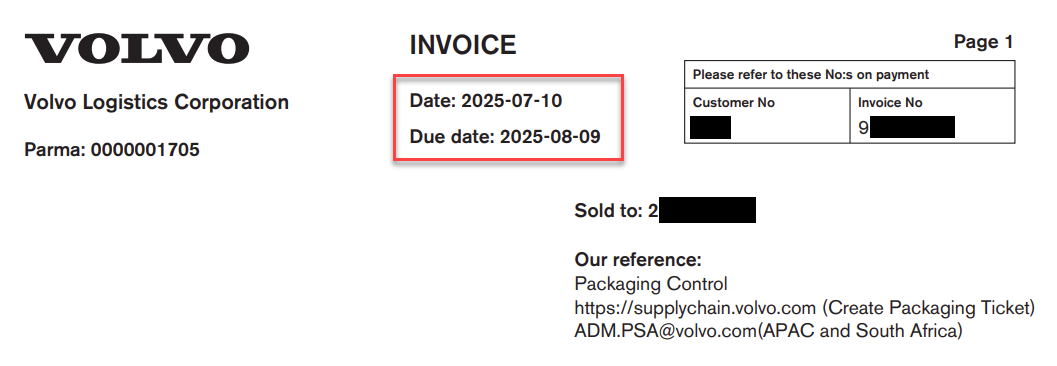Click the redacted Sold to number
This screenshot has height=366, width=1057.
click(706, 210)
